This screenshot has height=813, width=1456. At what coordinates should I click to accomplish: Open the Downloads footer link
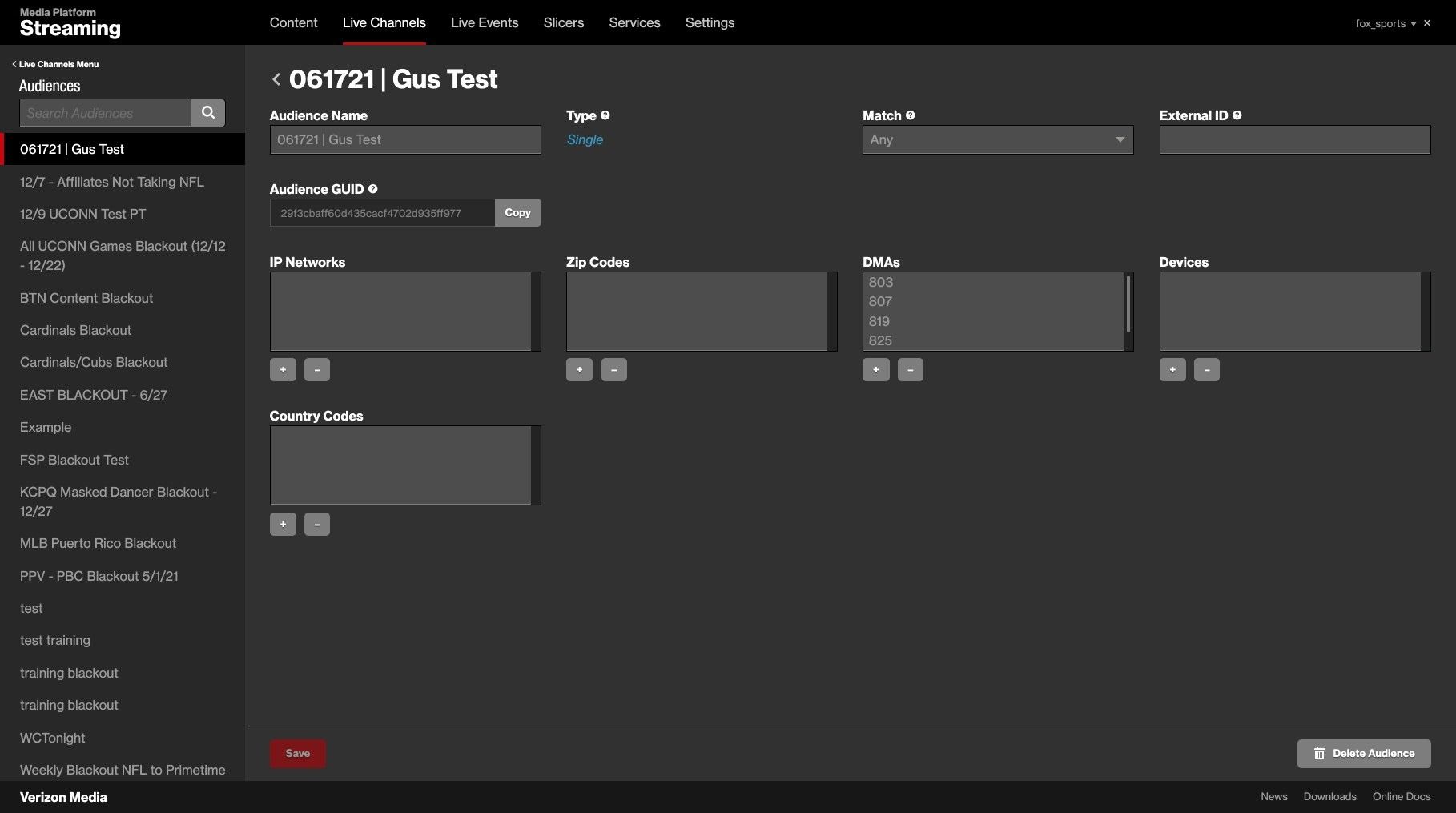(1329, 797)
